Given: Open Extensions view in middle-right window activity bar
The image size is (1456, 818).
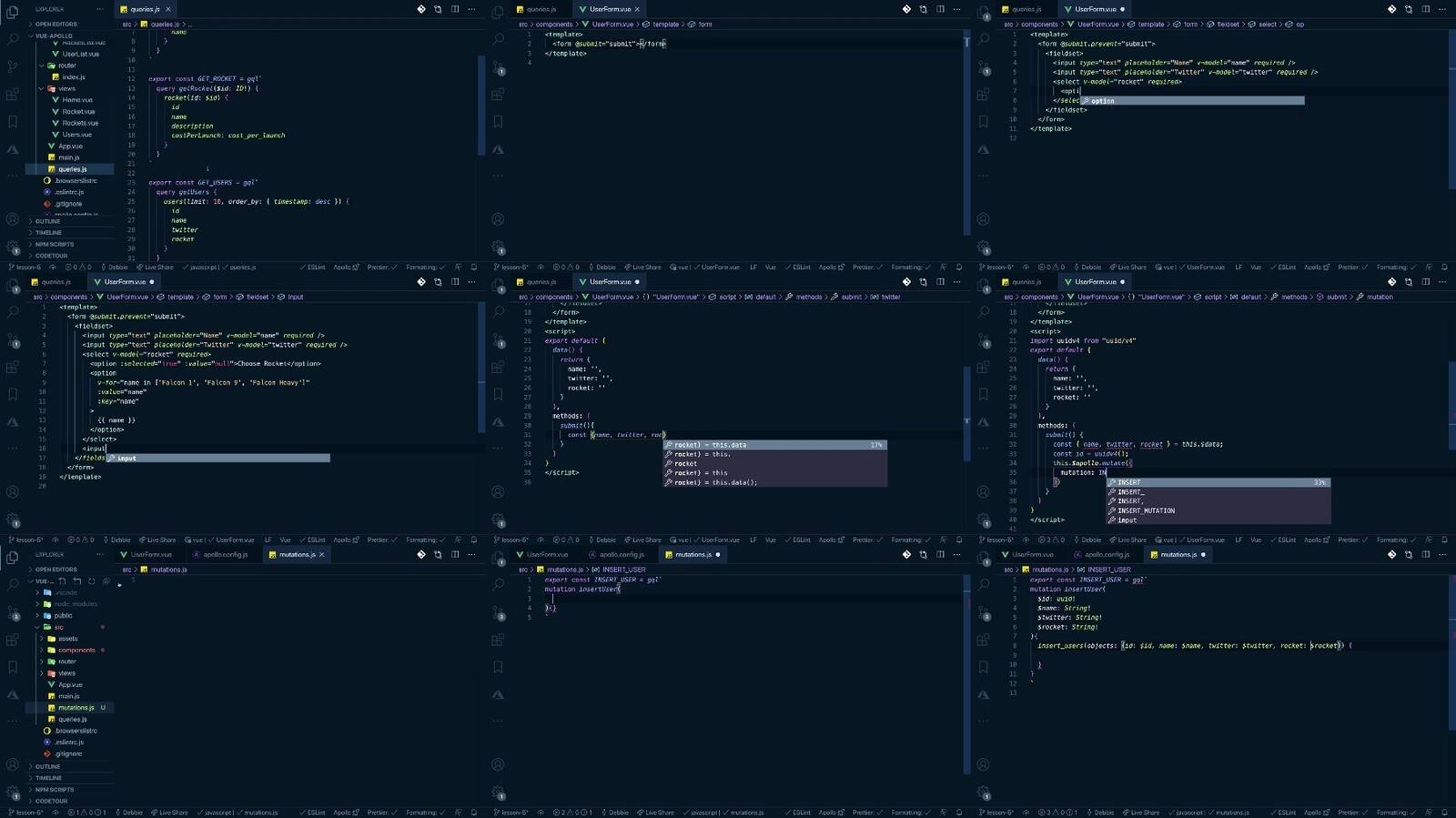Looking at the screenshot, I should (x=983, y=367).
